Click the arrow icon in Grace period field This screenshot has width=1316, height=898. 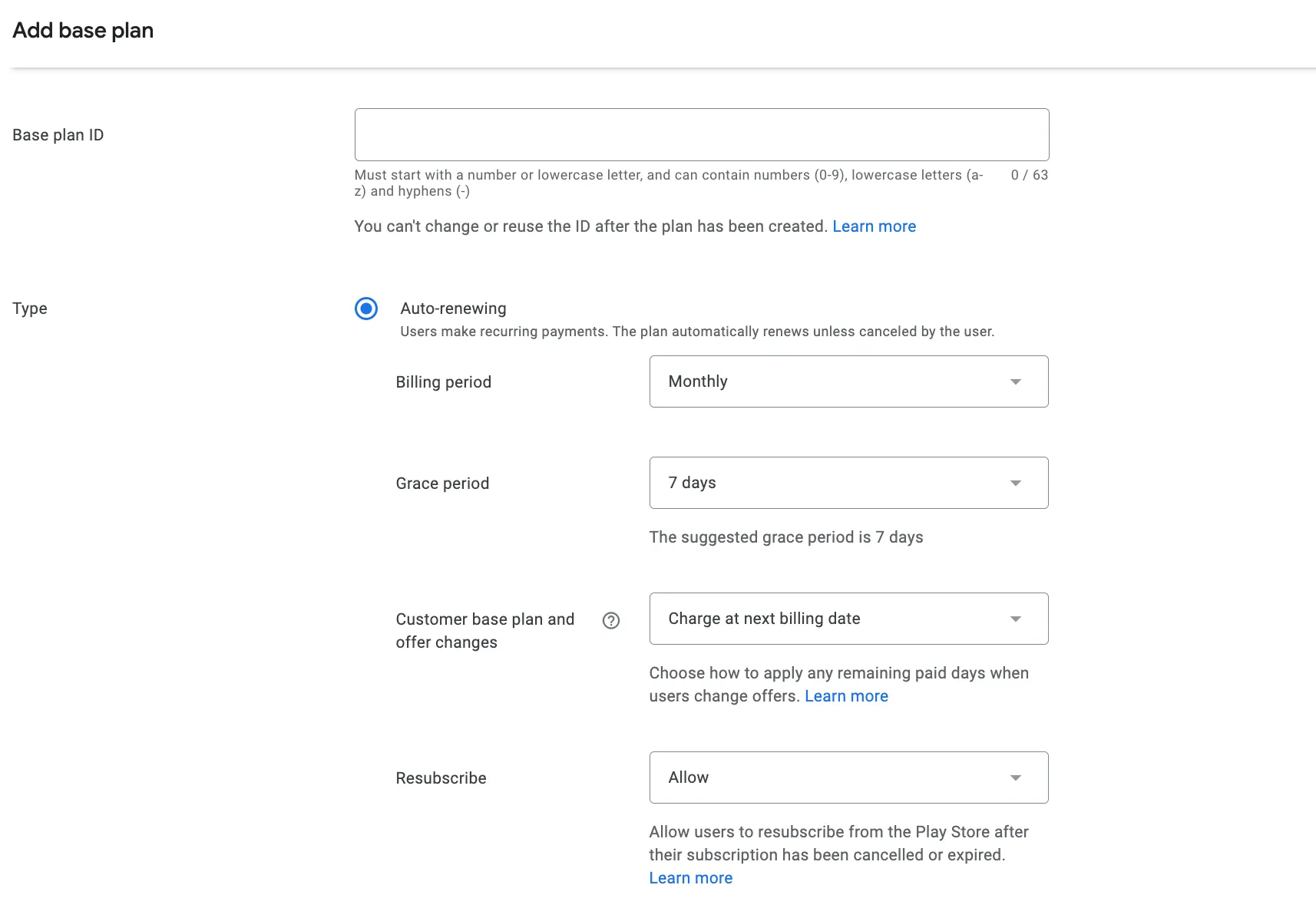1015,483
